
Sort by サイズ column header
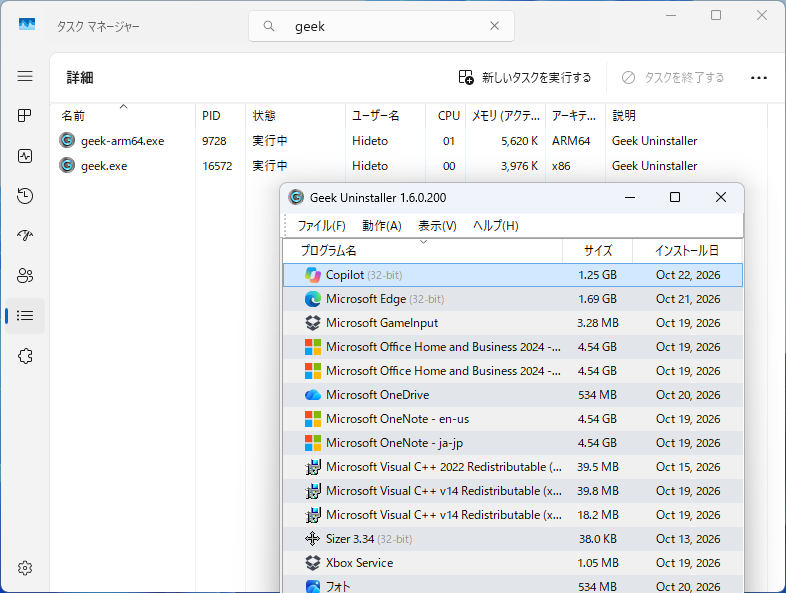(x=598, y=251)
